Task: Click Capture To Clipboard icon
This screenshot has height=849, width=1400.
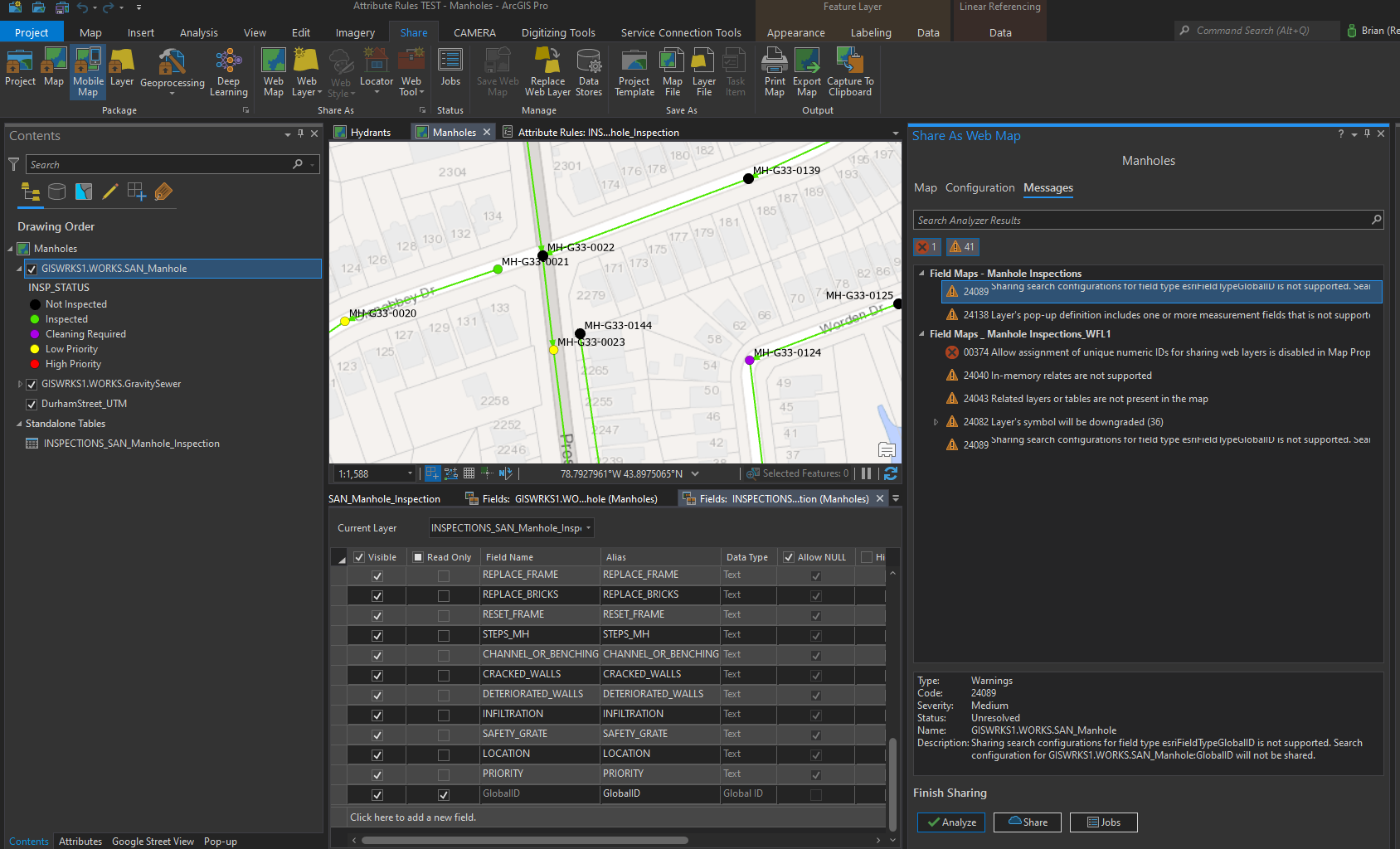Action: 850,73
